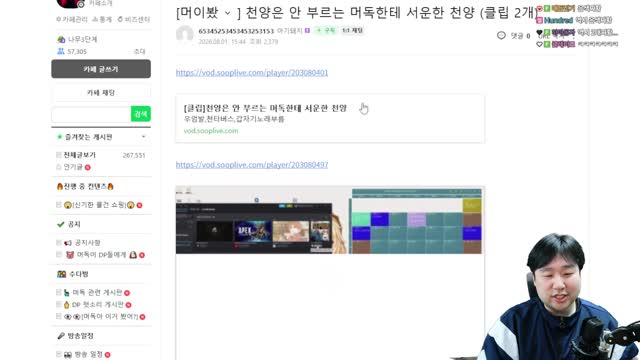Open the 비즈센터 link
Screen dimensions: 640x360
pos(134,19)
